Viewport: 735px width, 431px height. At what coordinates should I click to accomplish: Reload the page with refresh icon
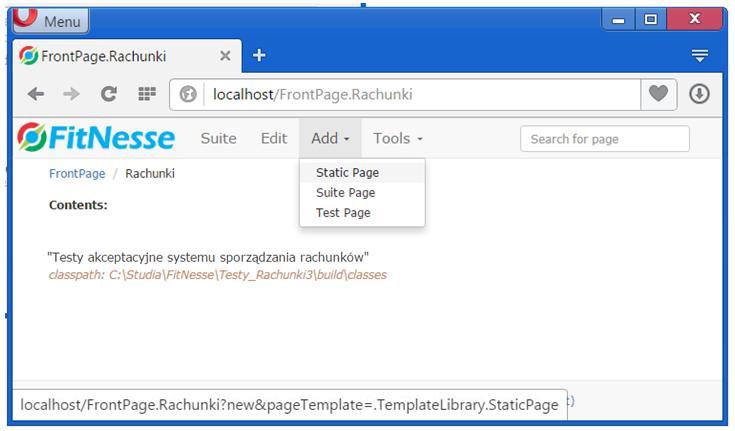click(109, 94)
